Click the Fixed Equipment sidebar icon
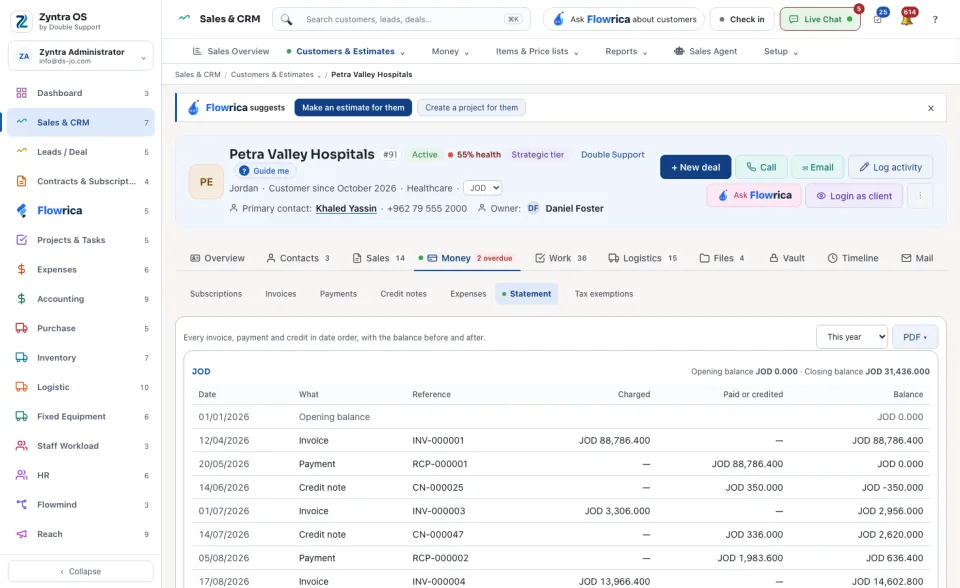Image resolution: width=960 pixels, height=588 pixels. pyautogui.click(x=21, y=416)
